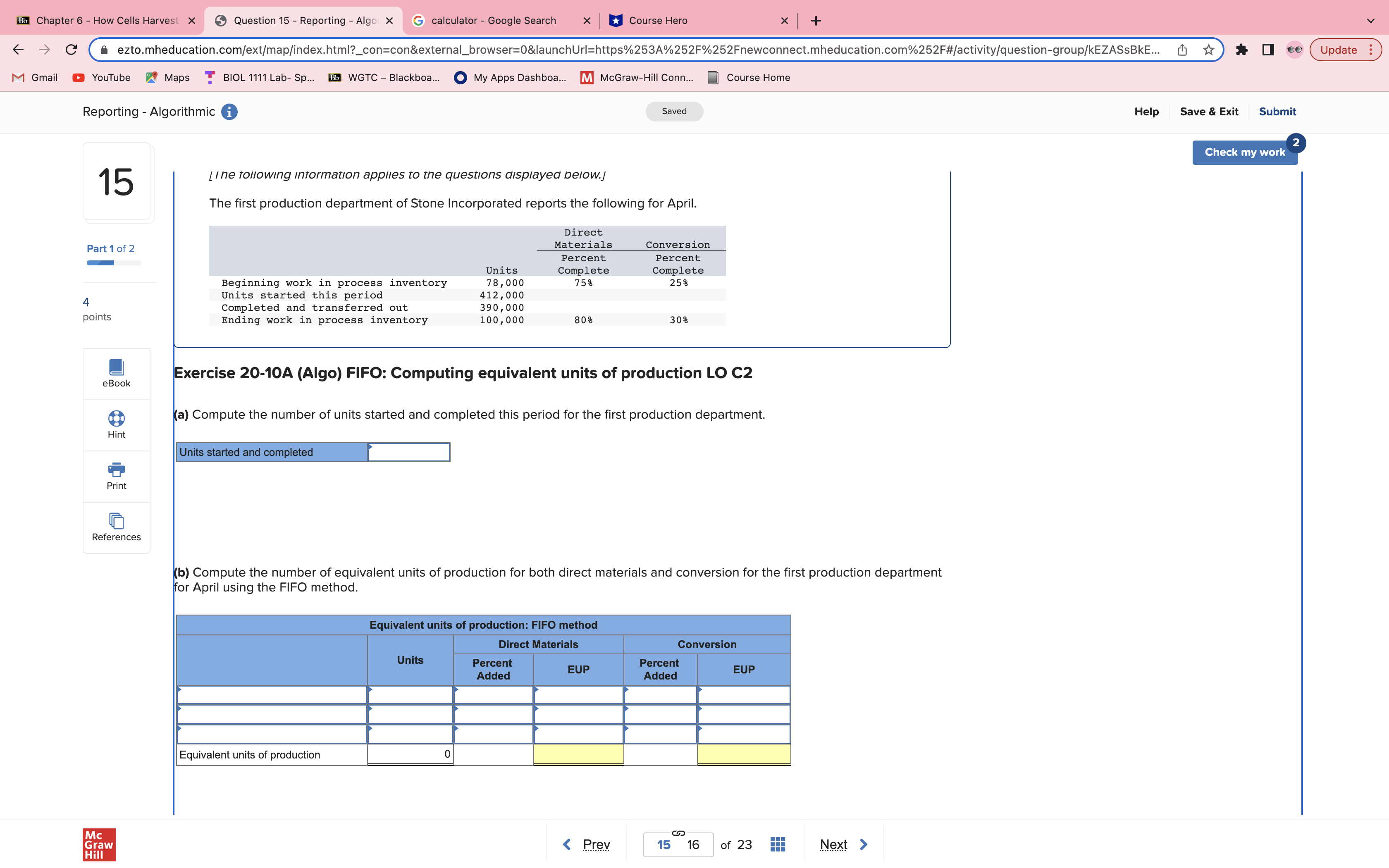Screen dimensions: 1389x868
Task: Open browser extensions puzzle icon
Action: tap(1241, 50)
